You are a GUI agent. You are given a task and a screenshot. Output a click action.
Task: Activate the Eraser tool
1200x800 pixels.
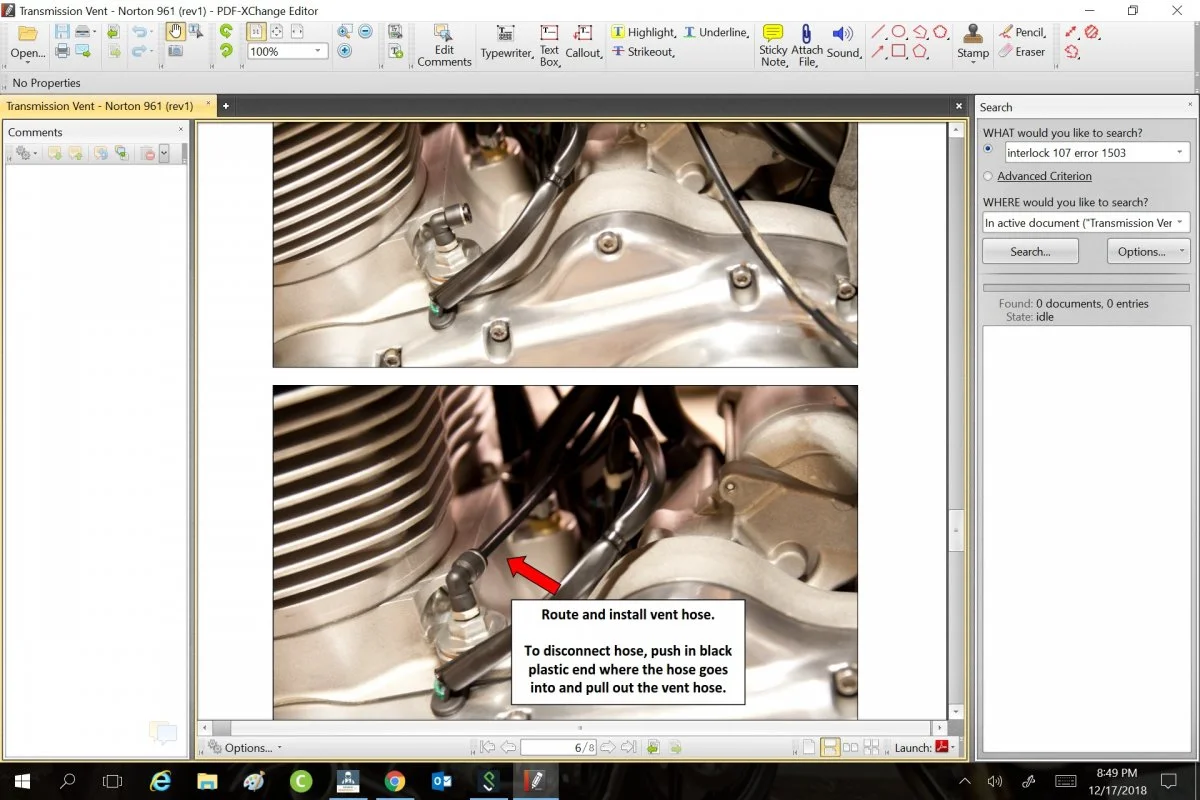pos(1022,52)
